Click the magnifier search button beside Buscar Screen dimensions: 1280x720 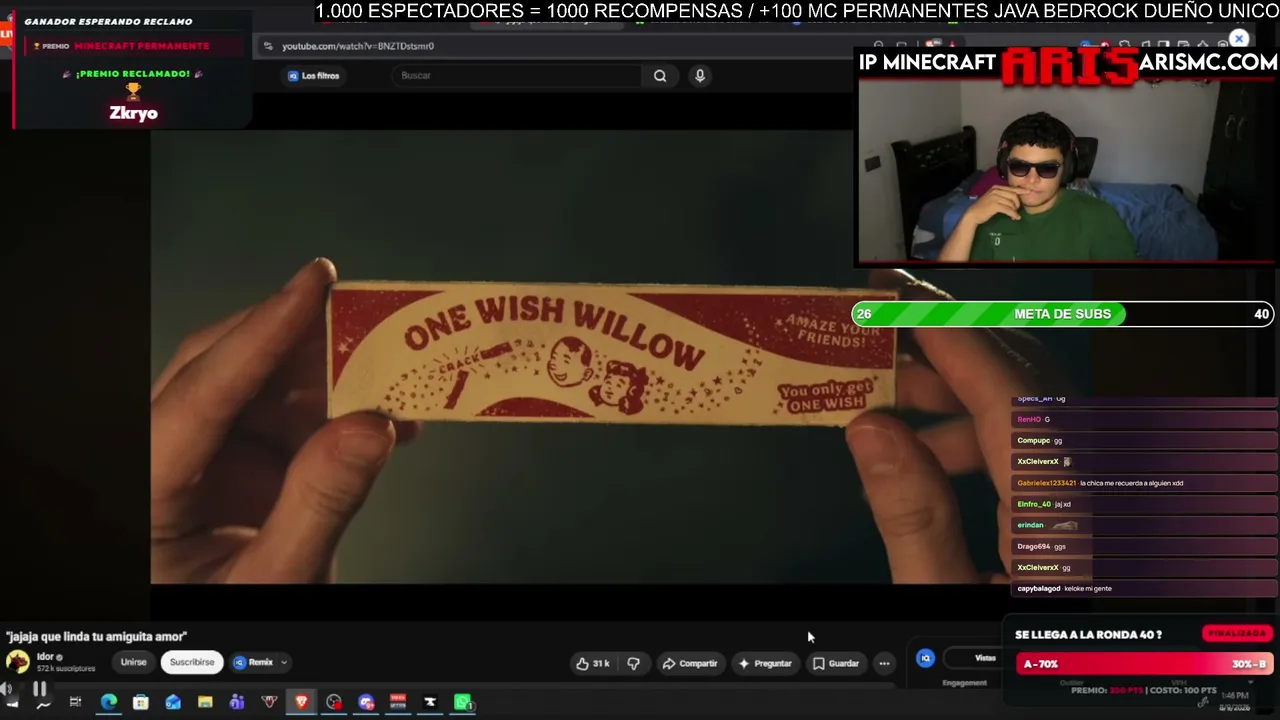(660, 76)
